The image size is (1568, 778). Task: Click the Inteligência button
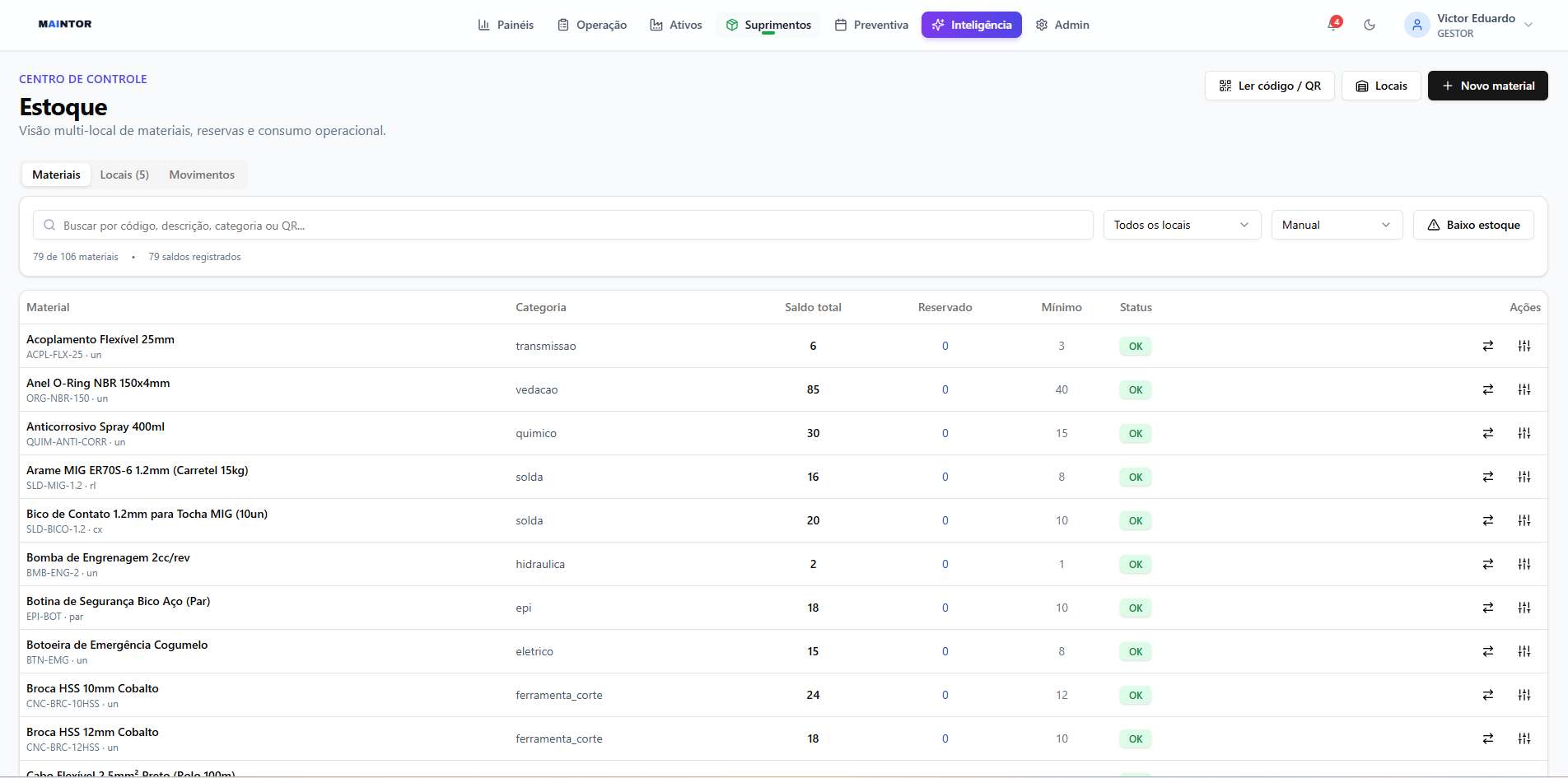coord(972,25)
